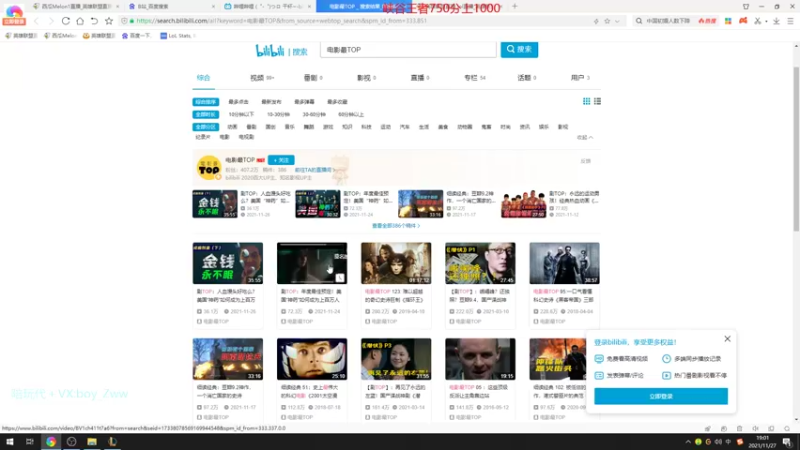Screen dimensions: 800x450
Task: Click the red game controller extension icon
Action: point(743,21)
